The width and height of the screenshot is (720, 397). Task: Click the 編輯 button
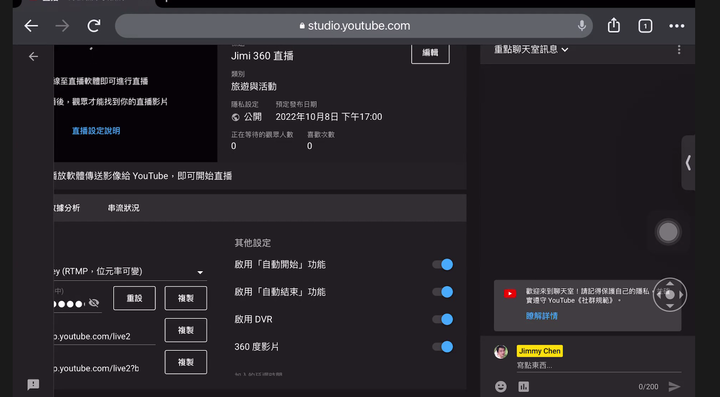click(x=430, y=53)
